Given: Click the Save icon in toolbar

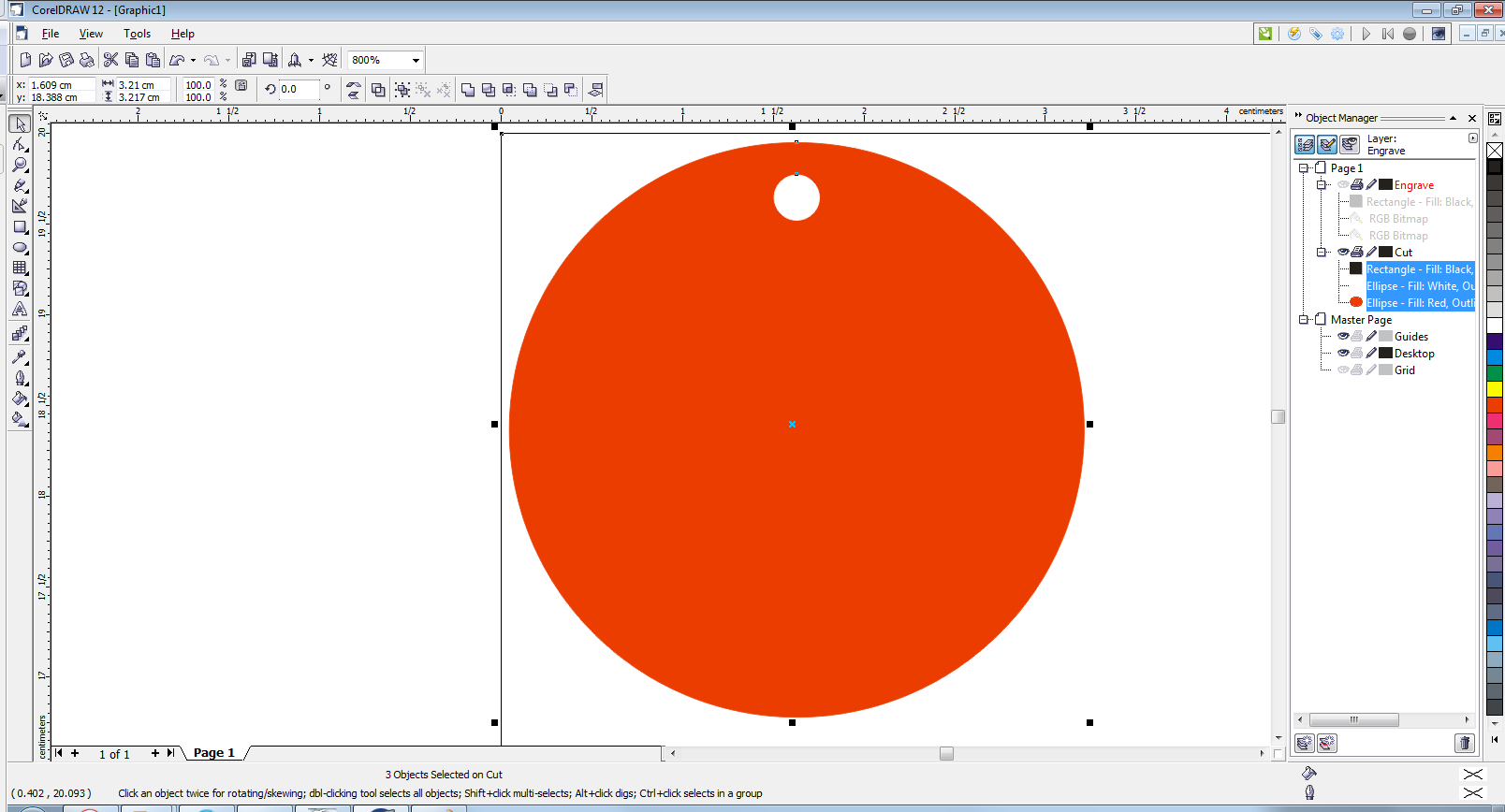Looking at the screenshot, I should click(66, 60).
